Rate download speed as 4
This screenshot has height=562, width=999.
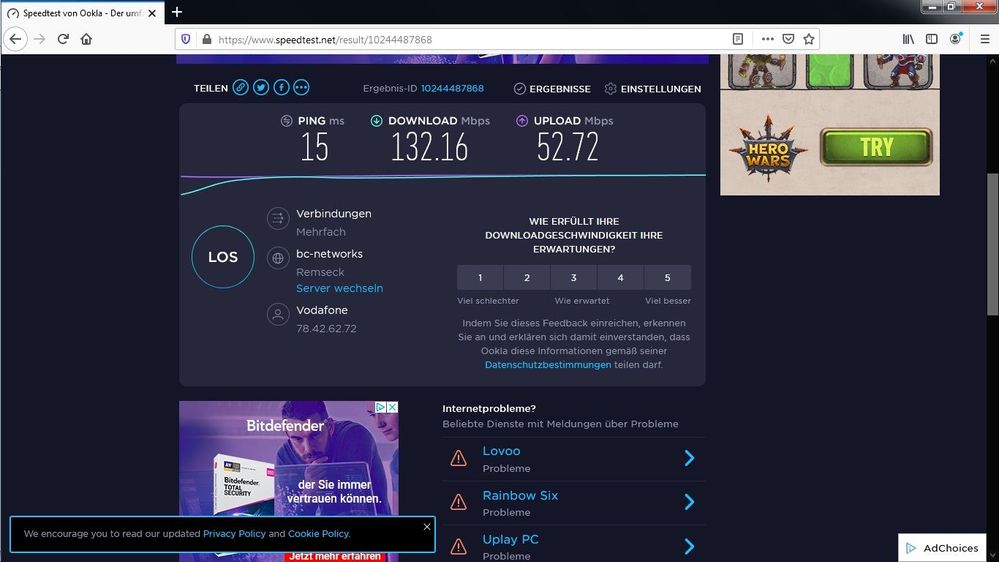coord(621,277)
